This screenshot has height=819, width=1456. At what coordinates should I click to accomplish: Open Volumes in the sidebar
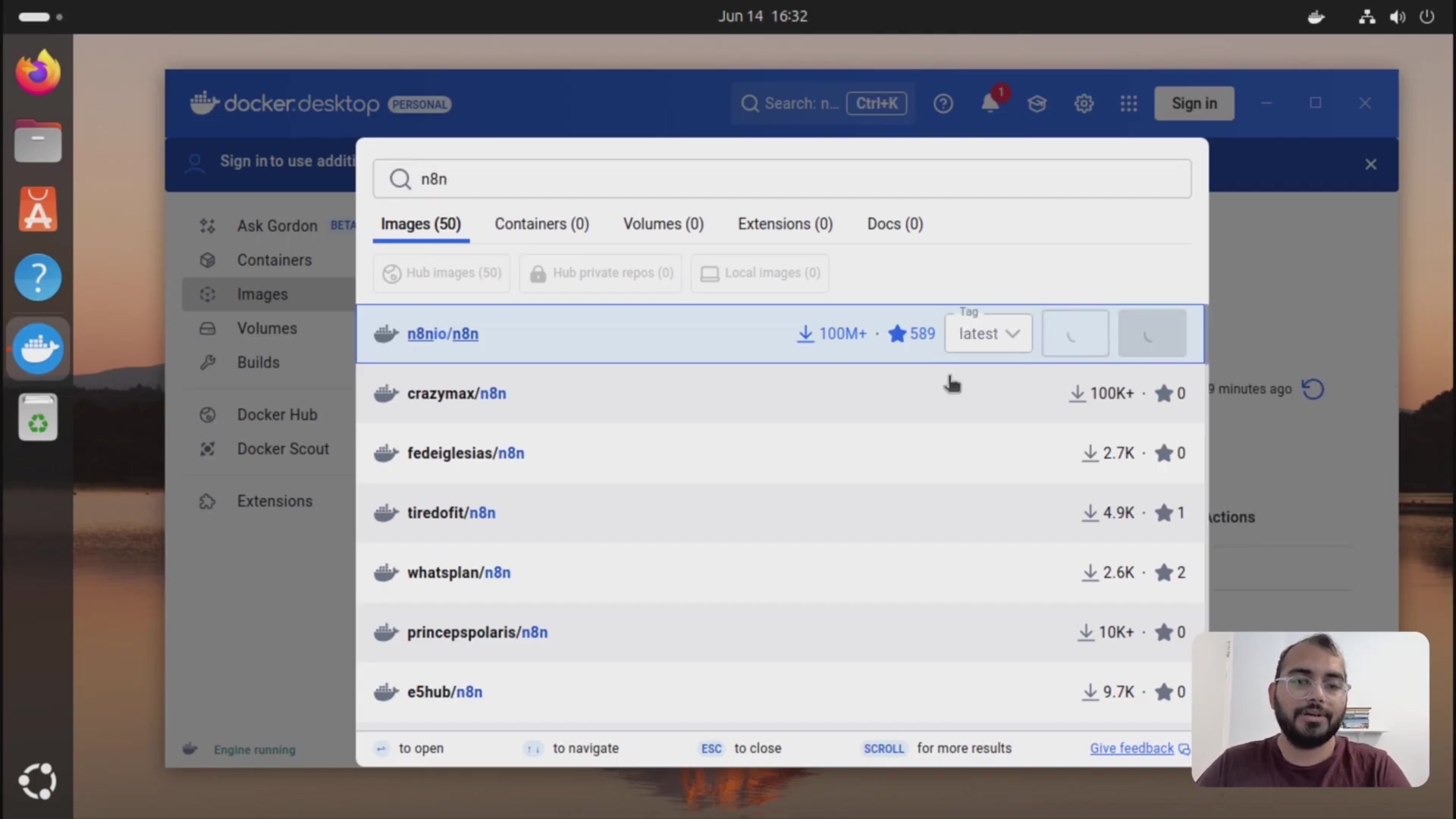pyautogui.click(x=266, y=328)
